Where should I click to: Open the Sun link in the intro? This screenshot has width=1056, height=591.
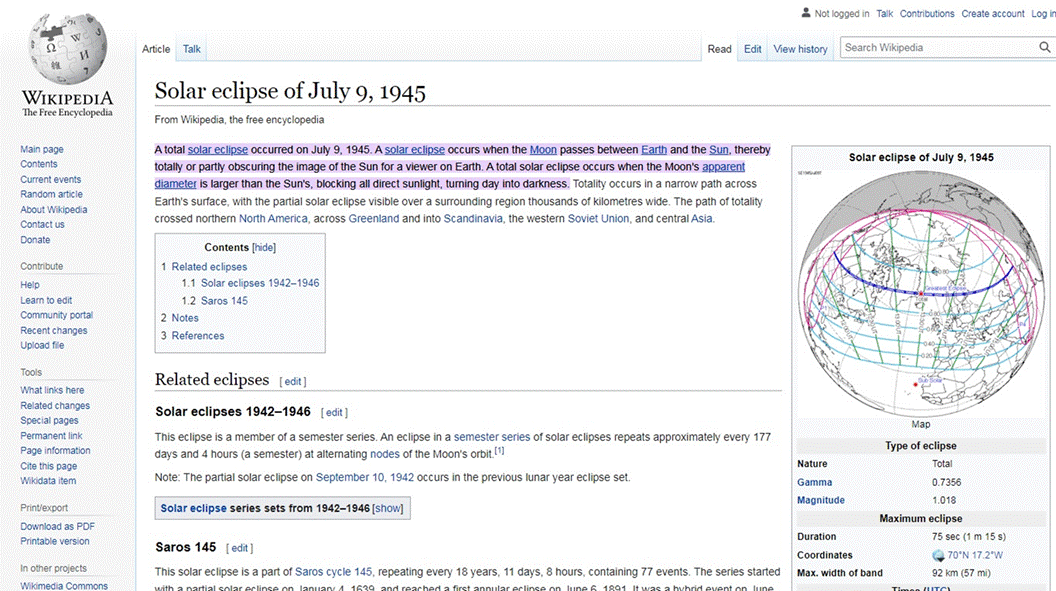(x=719, y=150)
